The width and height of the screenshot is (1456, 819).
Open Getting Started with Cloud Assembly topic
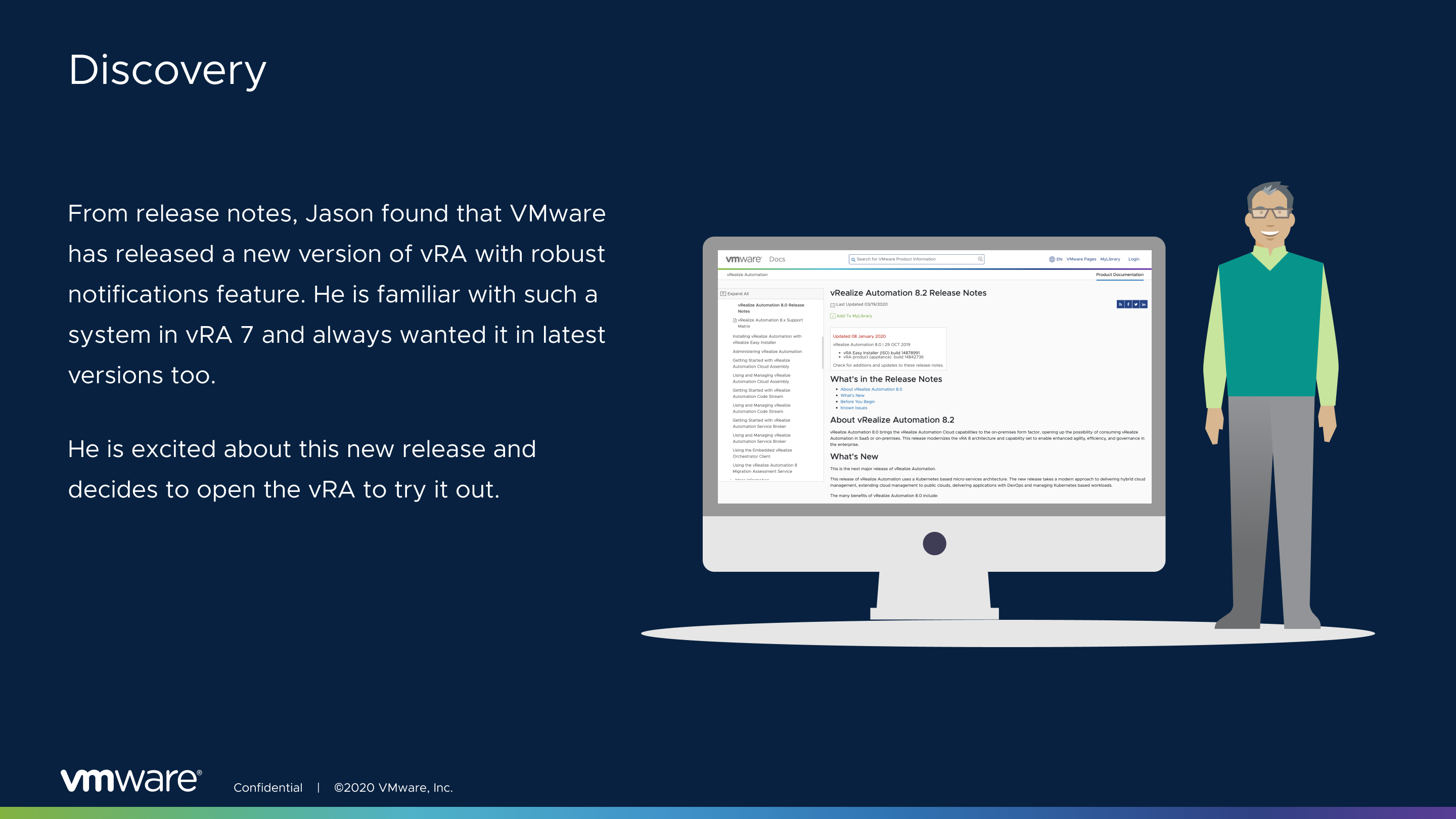761,363
